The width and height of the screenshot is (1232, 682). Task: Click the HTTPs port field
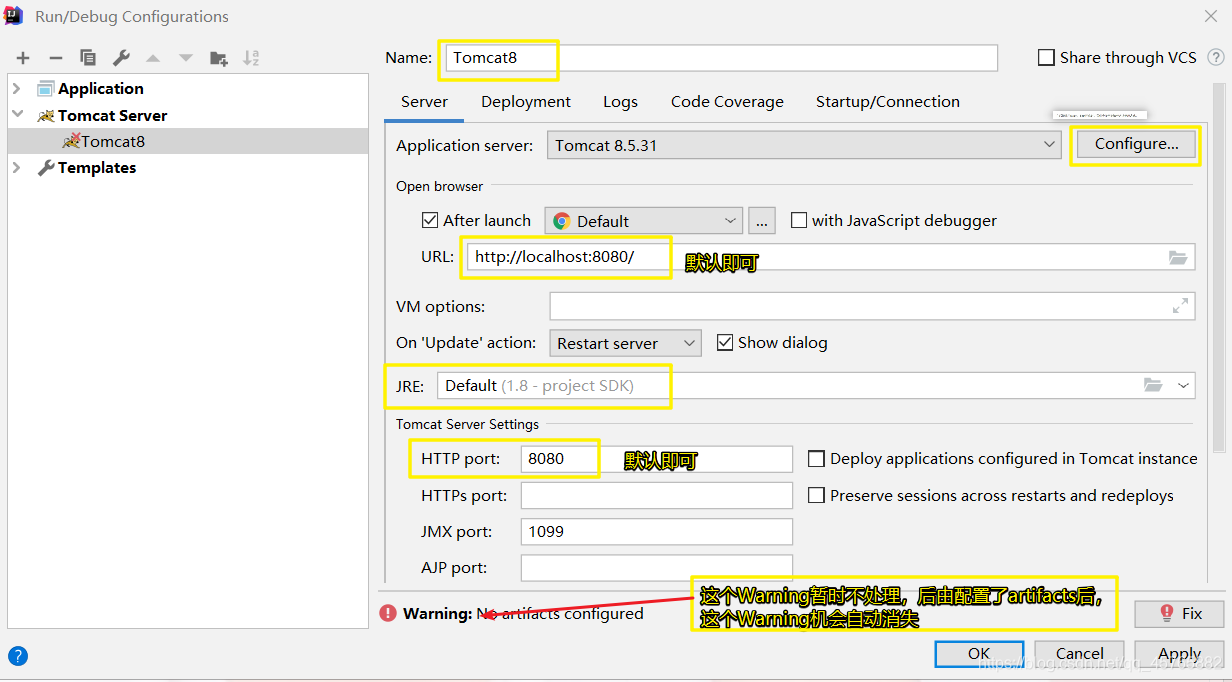click(657, 495)
